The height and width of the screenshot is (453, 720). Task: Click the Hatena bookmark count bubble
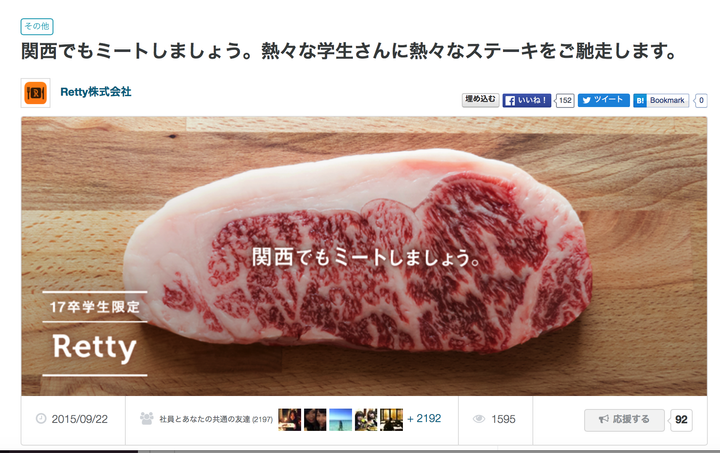[x=701, y=101]
